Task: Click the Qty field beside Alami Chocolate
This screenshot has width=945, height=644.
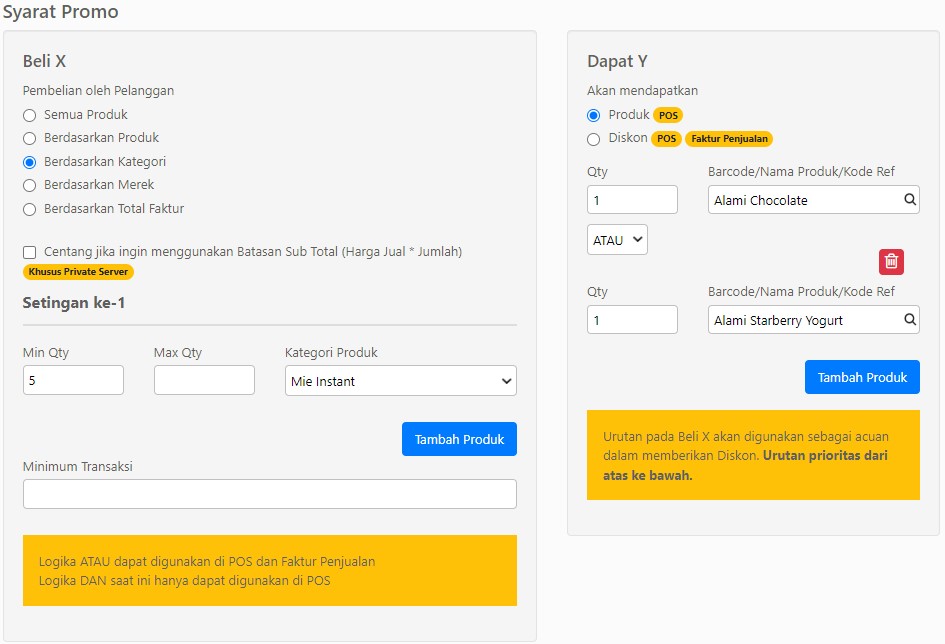Action: pyautogui.click(x=632, y=199)
